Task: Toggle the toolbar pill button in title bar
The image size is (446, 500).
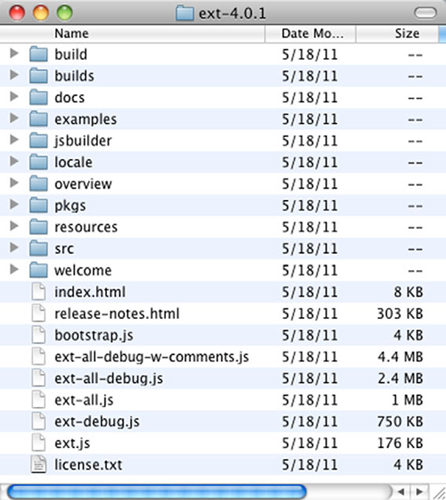Action: [425, 13]
